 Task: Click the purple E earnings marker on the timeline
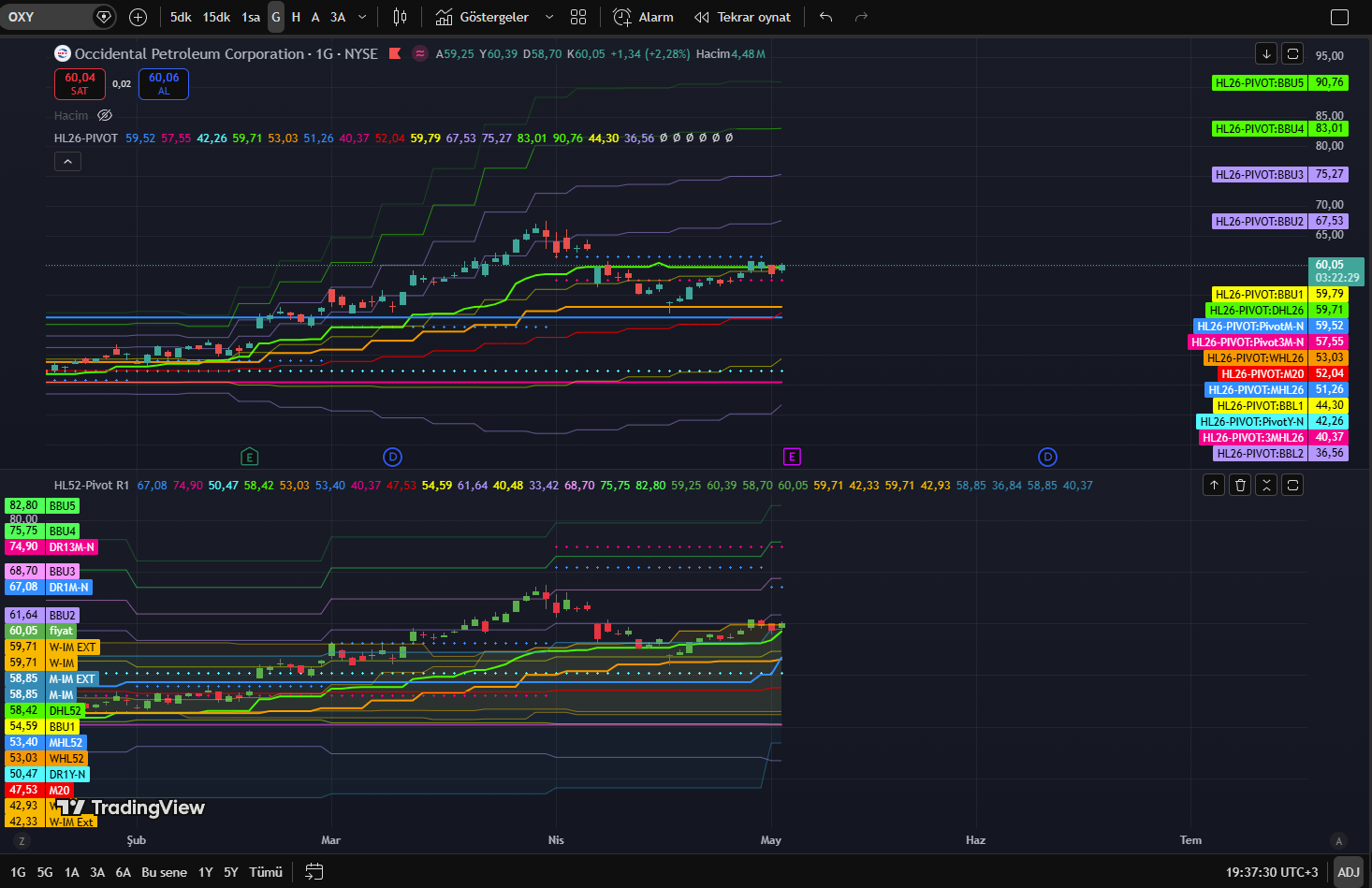792,457
